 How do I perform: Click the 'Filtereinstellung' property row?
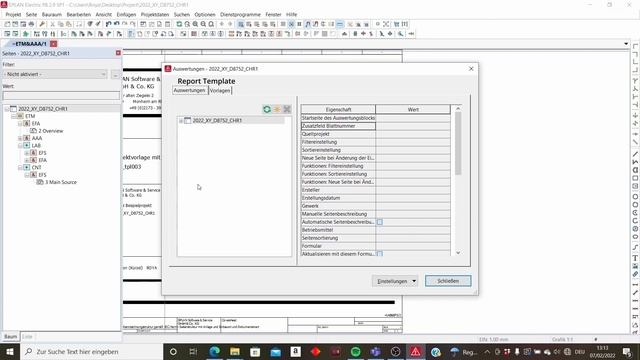pyautogui.click(x=376, y=142)
